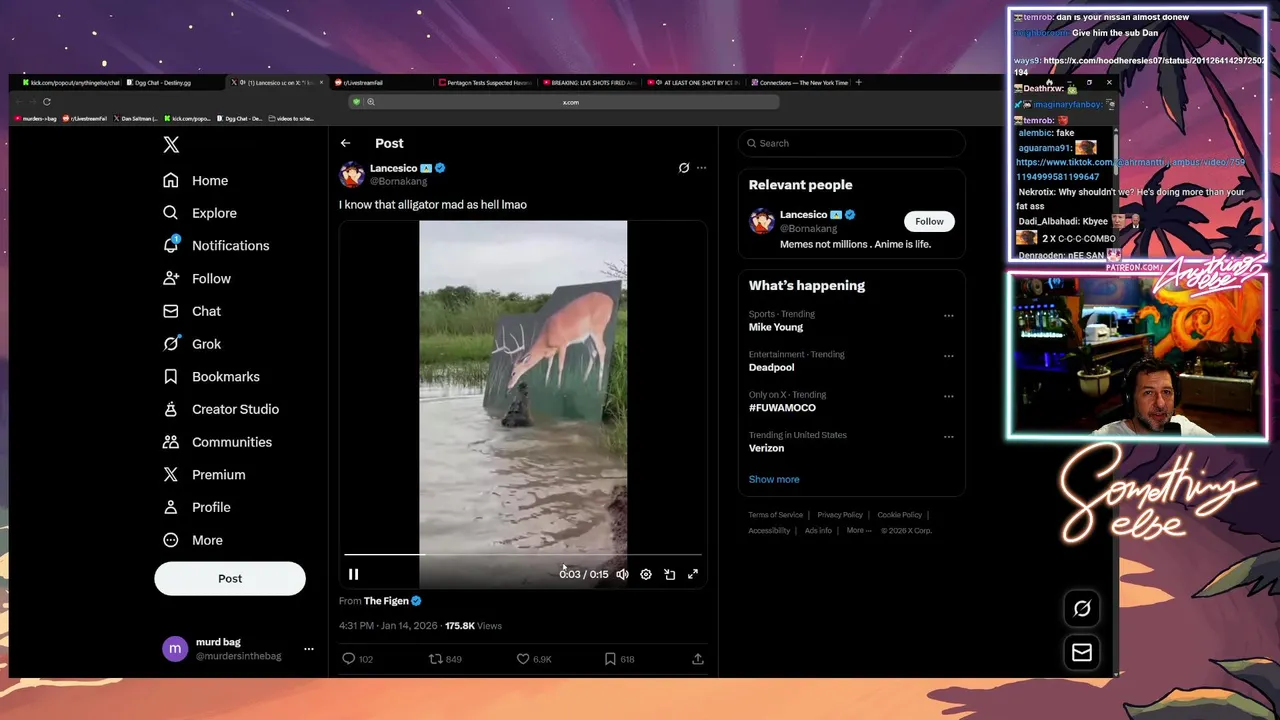Viewport: 1280px width, 720px height.
Task: Open a new browser tab
Action: (x=858, y=82)
